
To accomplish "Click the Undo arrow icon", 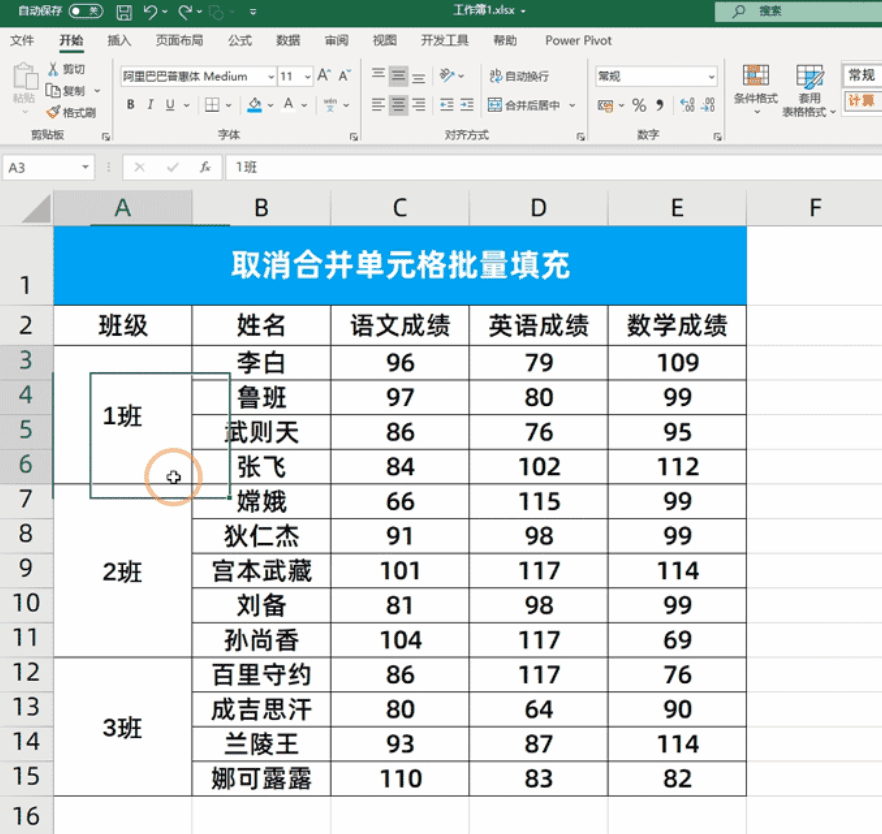I will (x=150, y=12).
